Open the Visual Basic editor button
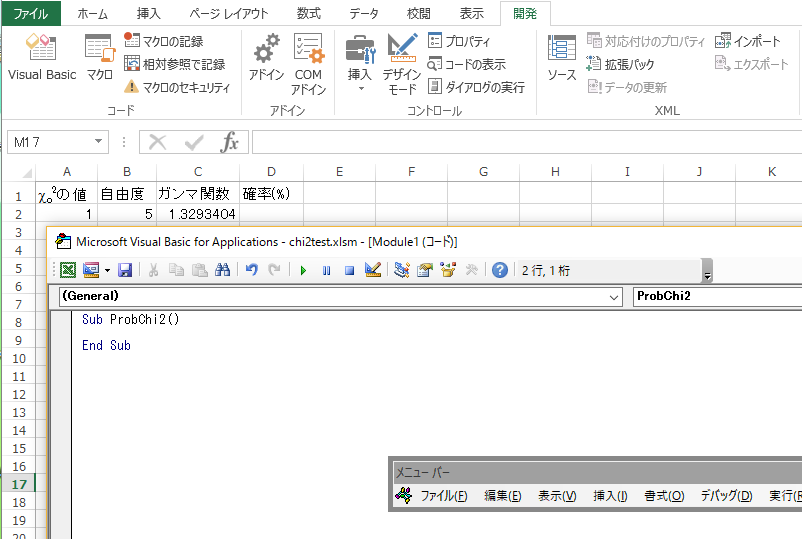The image size is (802, 539). [x=41, y=57]
